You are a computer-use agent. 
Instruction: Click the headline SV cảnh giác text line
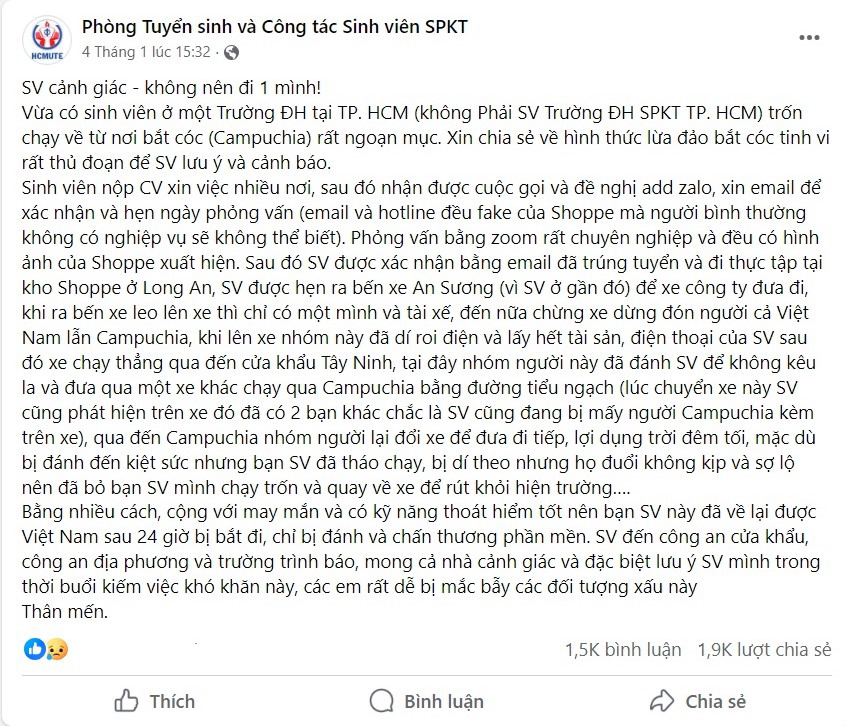coord(171,87)
